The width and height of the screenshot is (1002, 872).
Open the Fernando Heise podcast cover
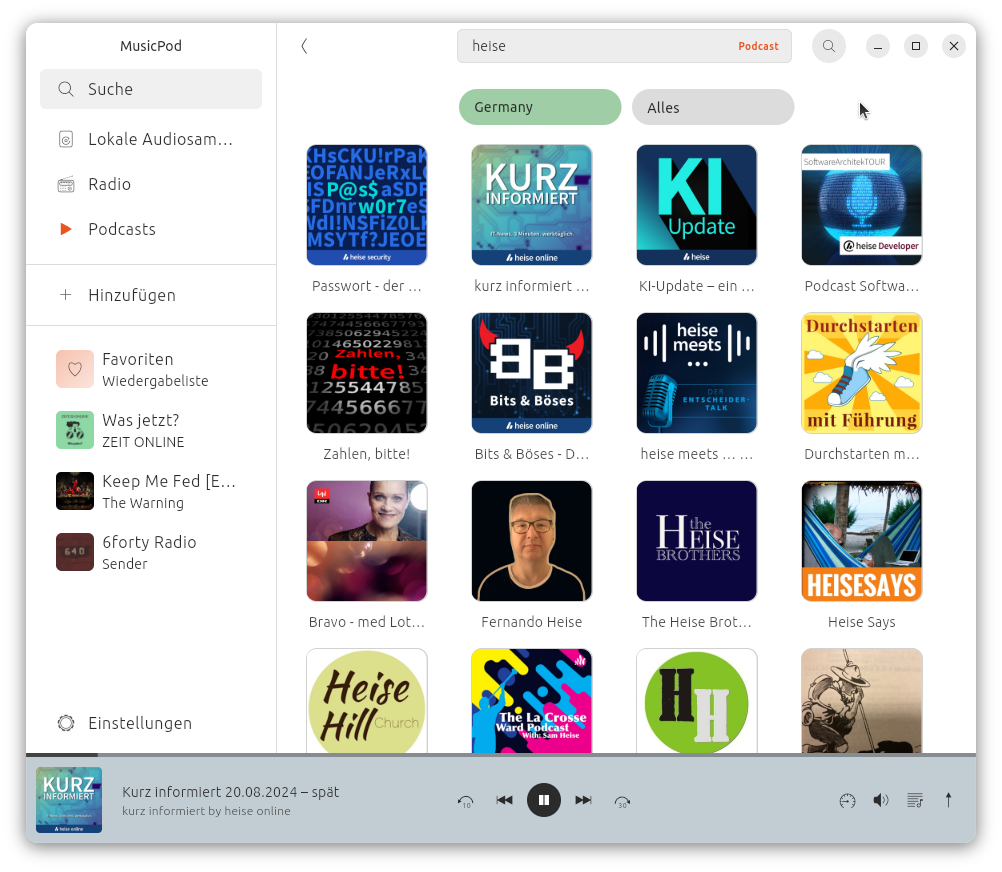(x=532, y=540)
